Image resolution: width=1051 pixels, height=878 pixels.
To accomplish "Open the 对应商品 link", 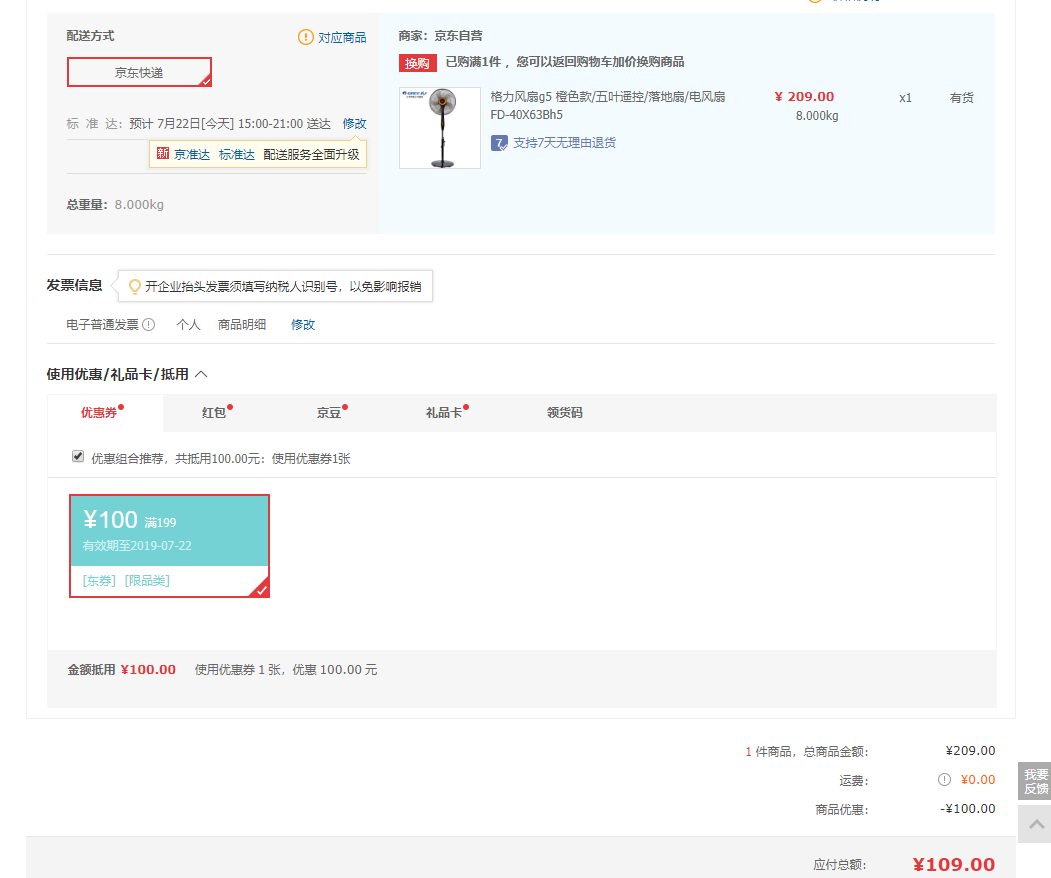I will pyautogui.click(x=342, y=38).
